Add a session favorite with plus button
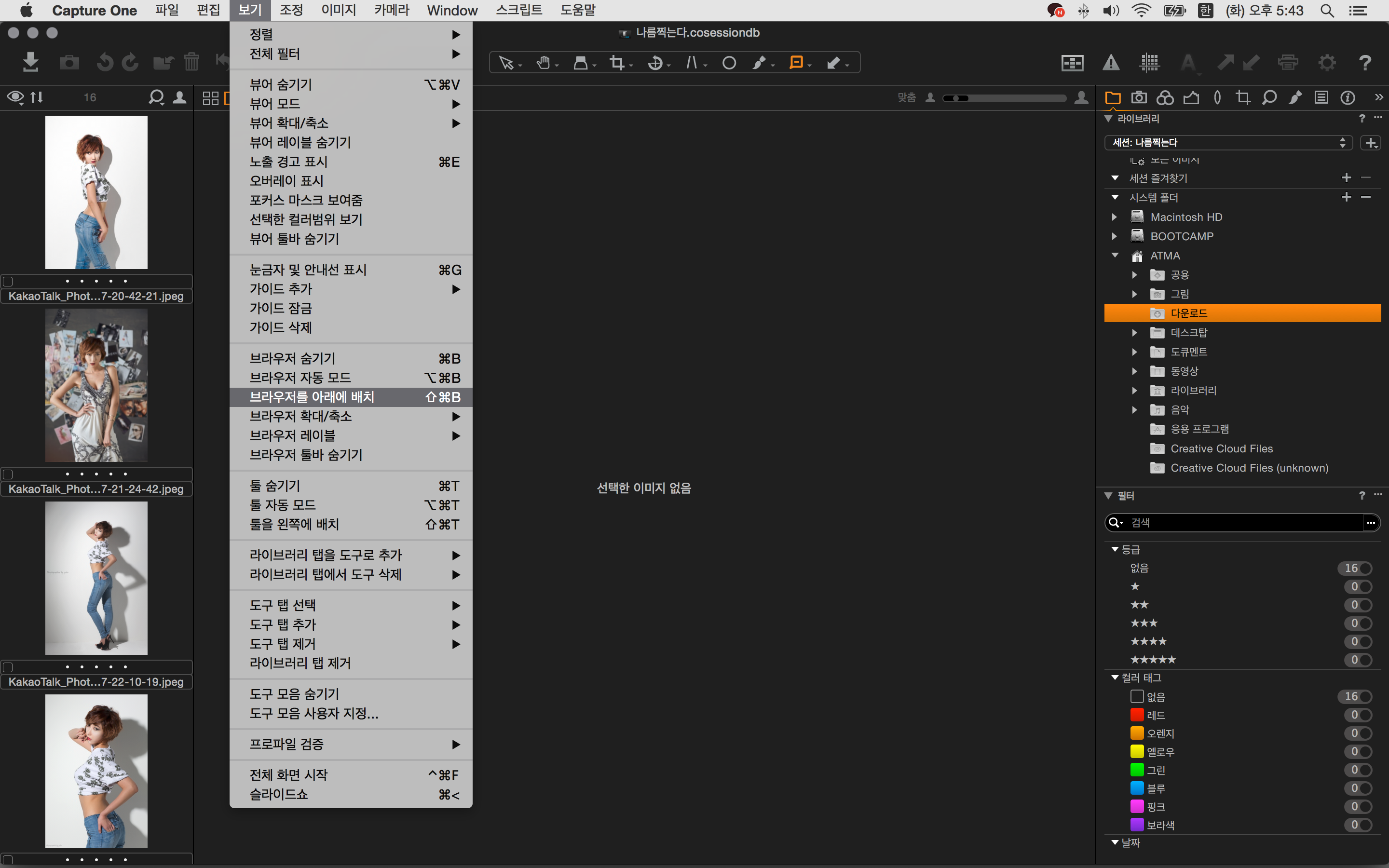This screenshot has width=1389, height=868. [1347, 178]
